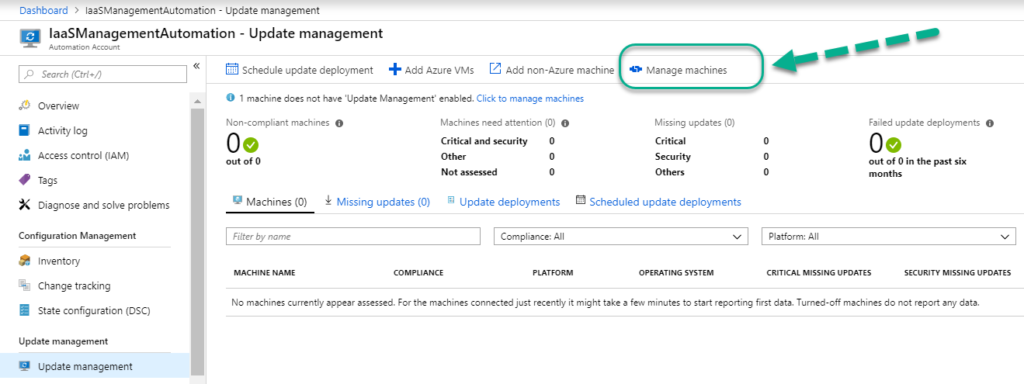Click the Automation Account icon beside title
Image resolution: width=1024 pixels, height=384 pixels.
click(31, 39)
